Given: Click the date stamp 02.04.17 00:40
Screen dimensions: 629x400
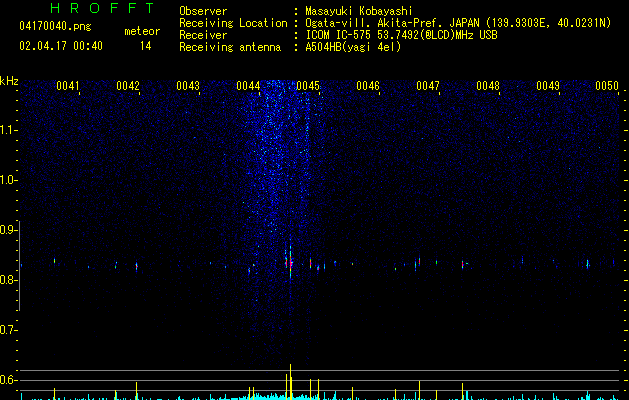Looking at the screenshot, I should 61,46.
